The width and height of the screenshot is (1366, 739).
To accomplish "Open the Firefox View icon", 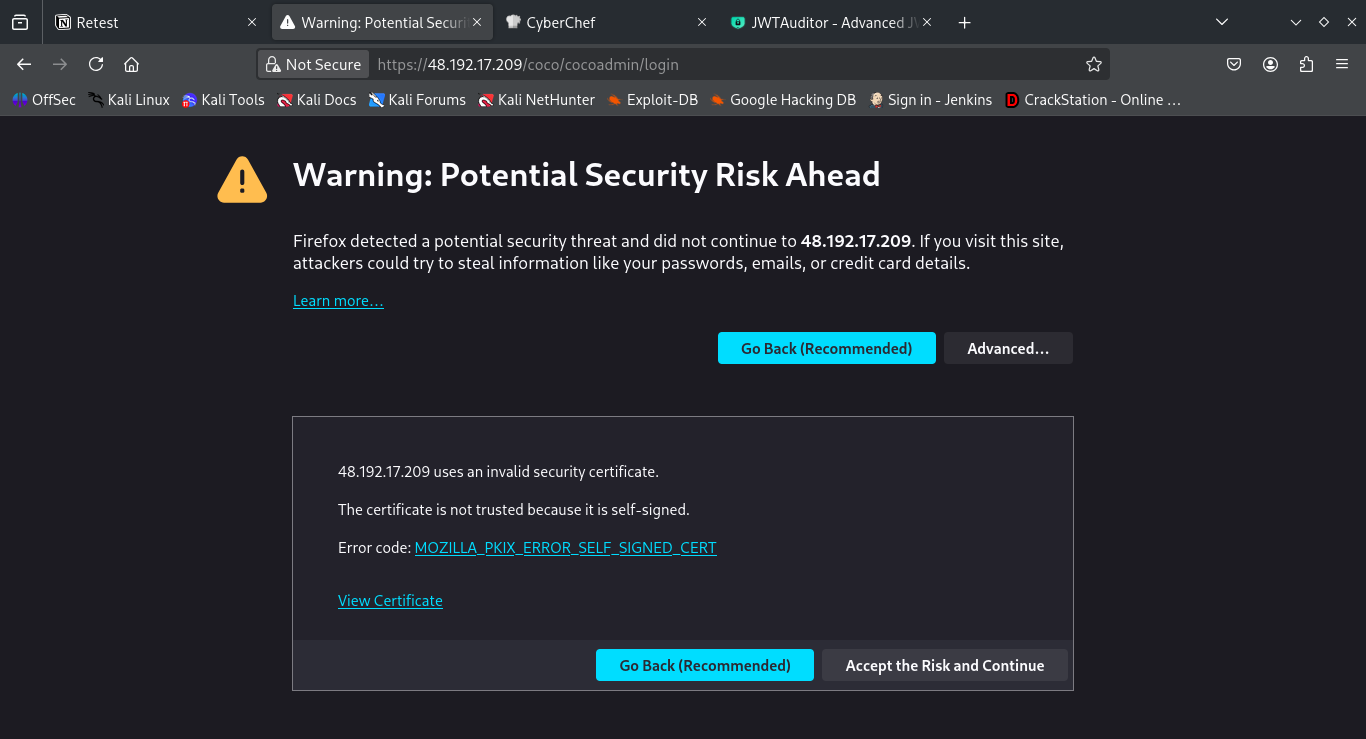I will (20, 22).
